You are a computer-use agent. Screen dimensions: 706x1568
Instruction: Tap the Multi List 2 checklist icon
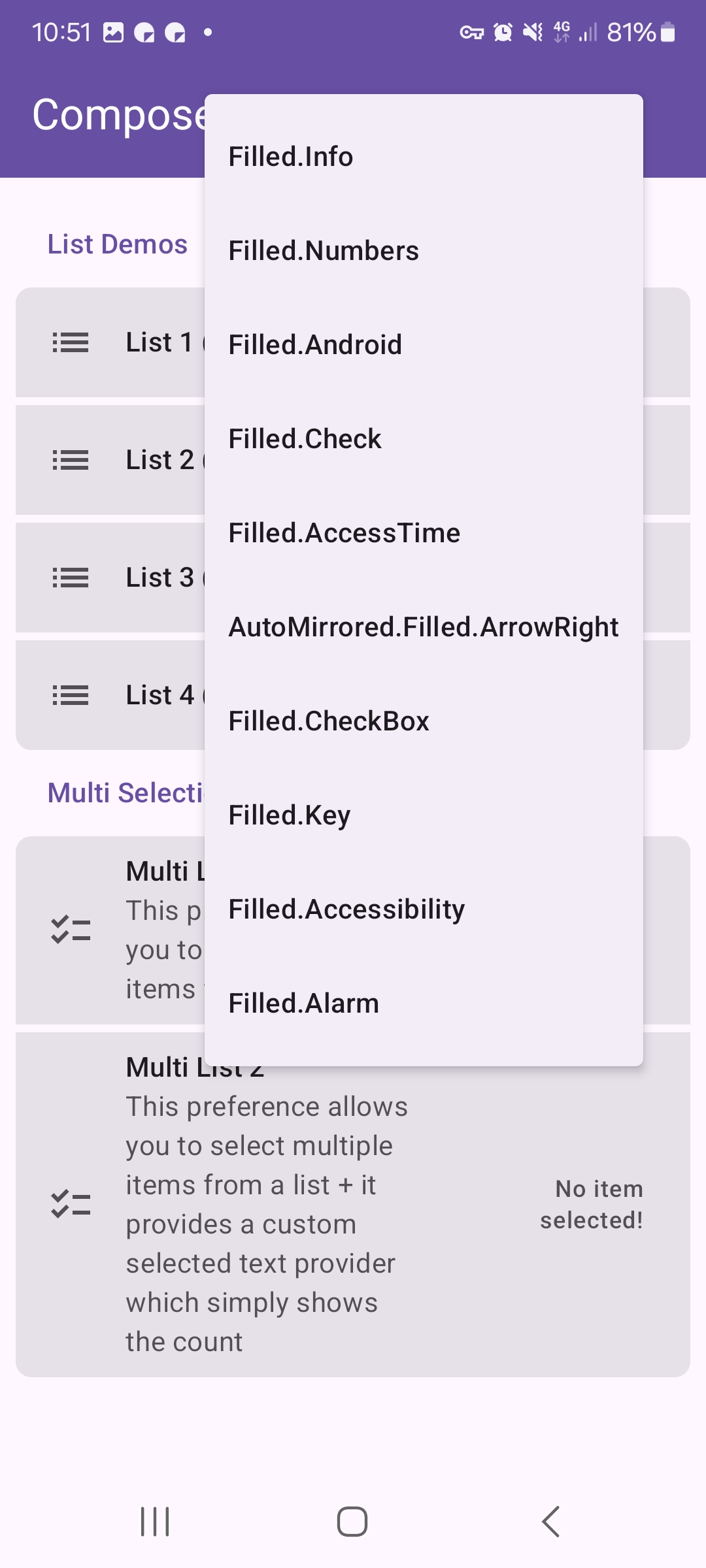[71, 1204]
